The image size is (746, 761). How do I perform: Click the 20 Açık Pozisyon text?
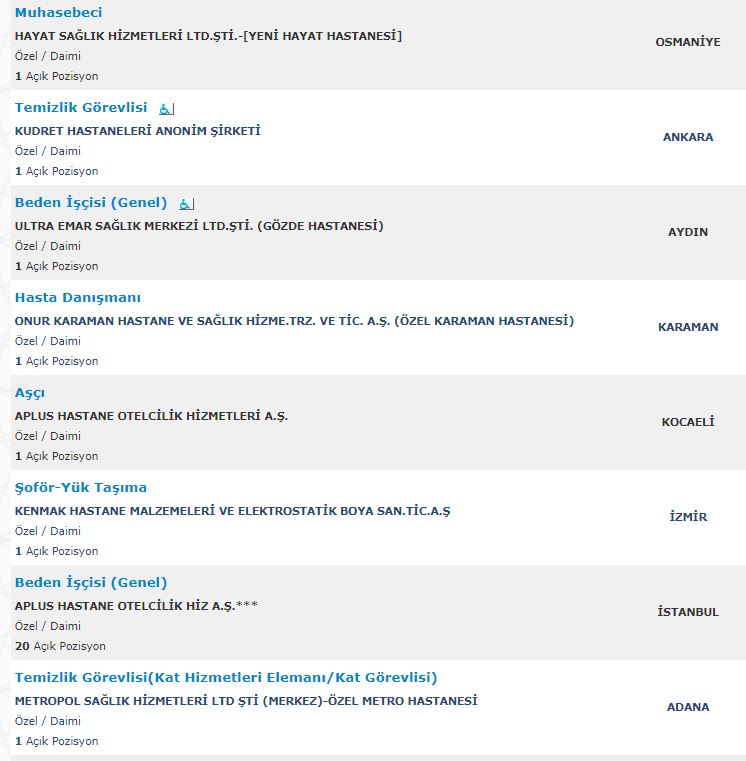coord(60,646)
